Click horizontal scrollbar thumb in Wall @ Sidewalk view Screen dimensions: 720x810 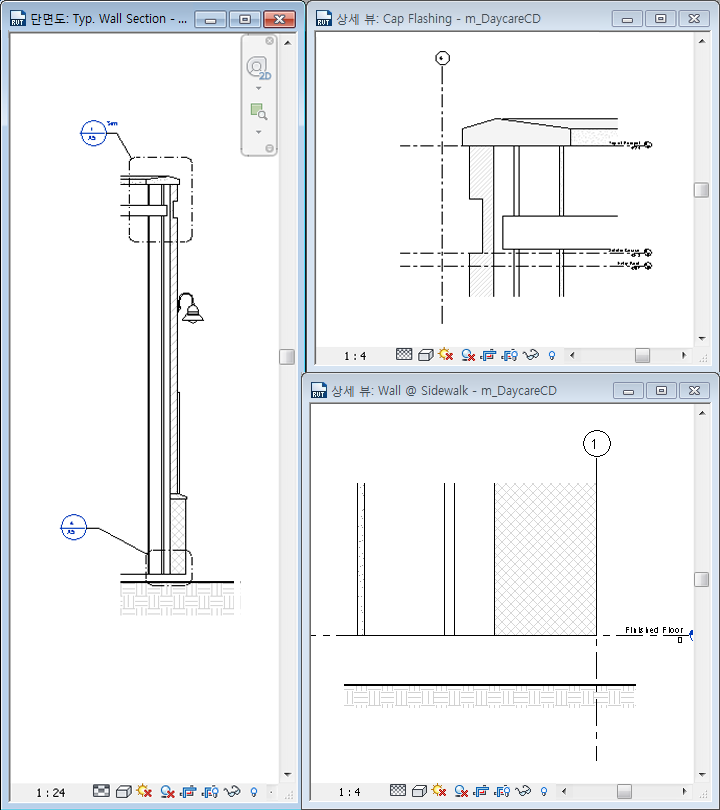pyautogui.click(x=624, y=791)
